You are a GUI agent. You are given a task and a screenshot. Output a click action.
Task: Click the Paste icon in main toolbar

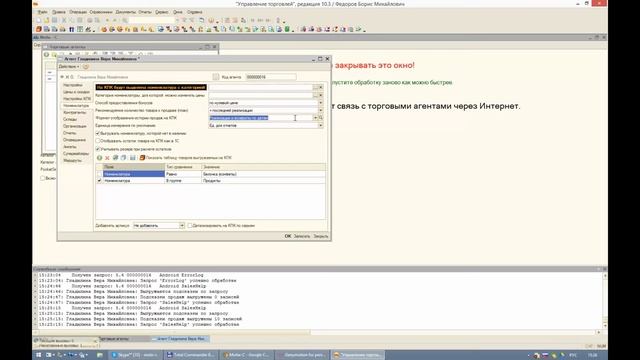pos(80,20)
